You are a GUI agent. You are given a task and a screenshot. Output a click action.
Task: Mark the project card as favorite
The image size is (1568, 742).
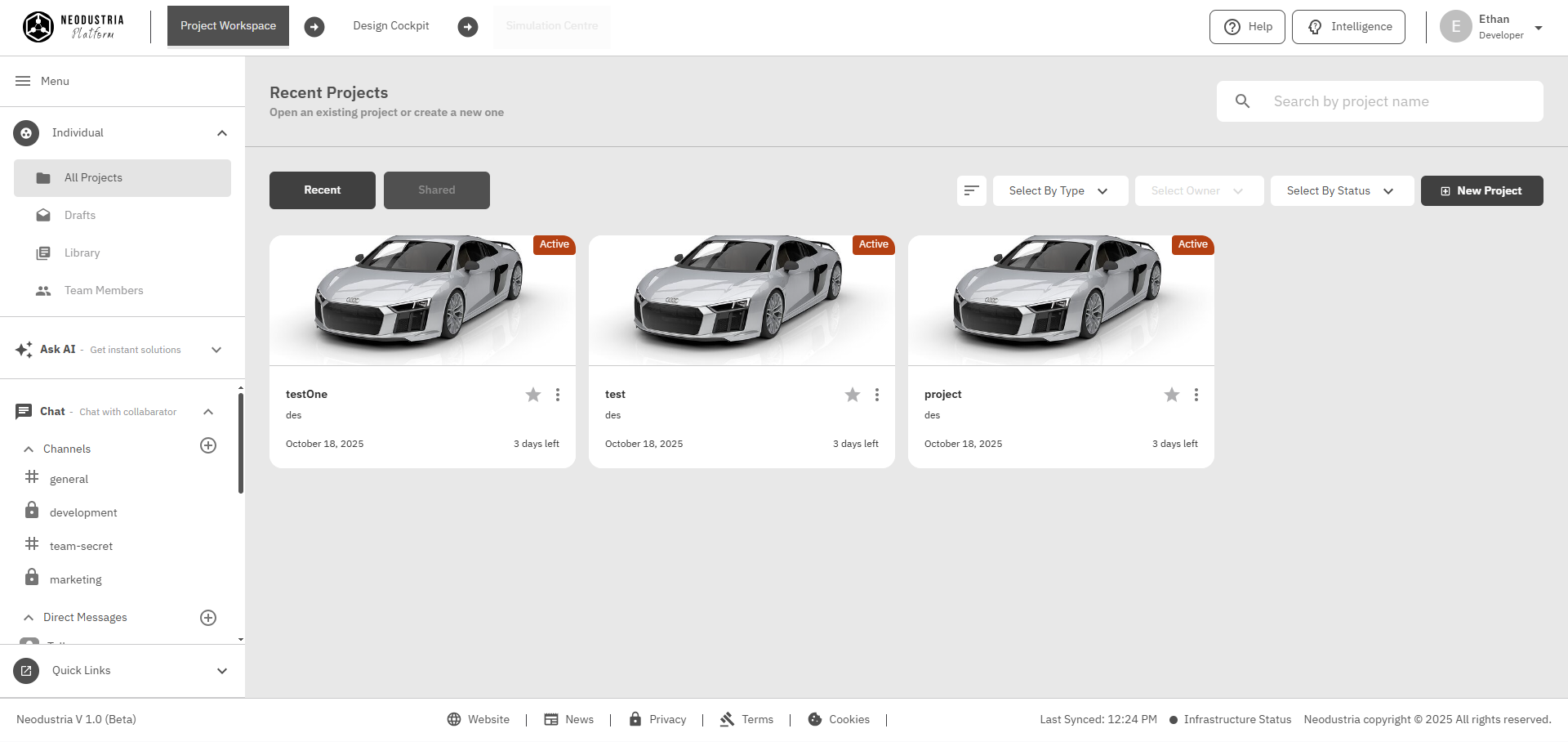coord(1172,394)
